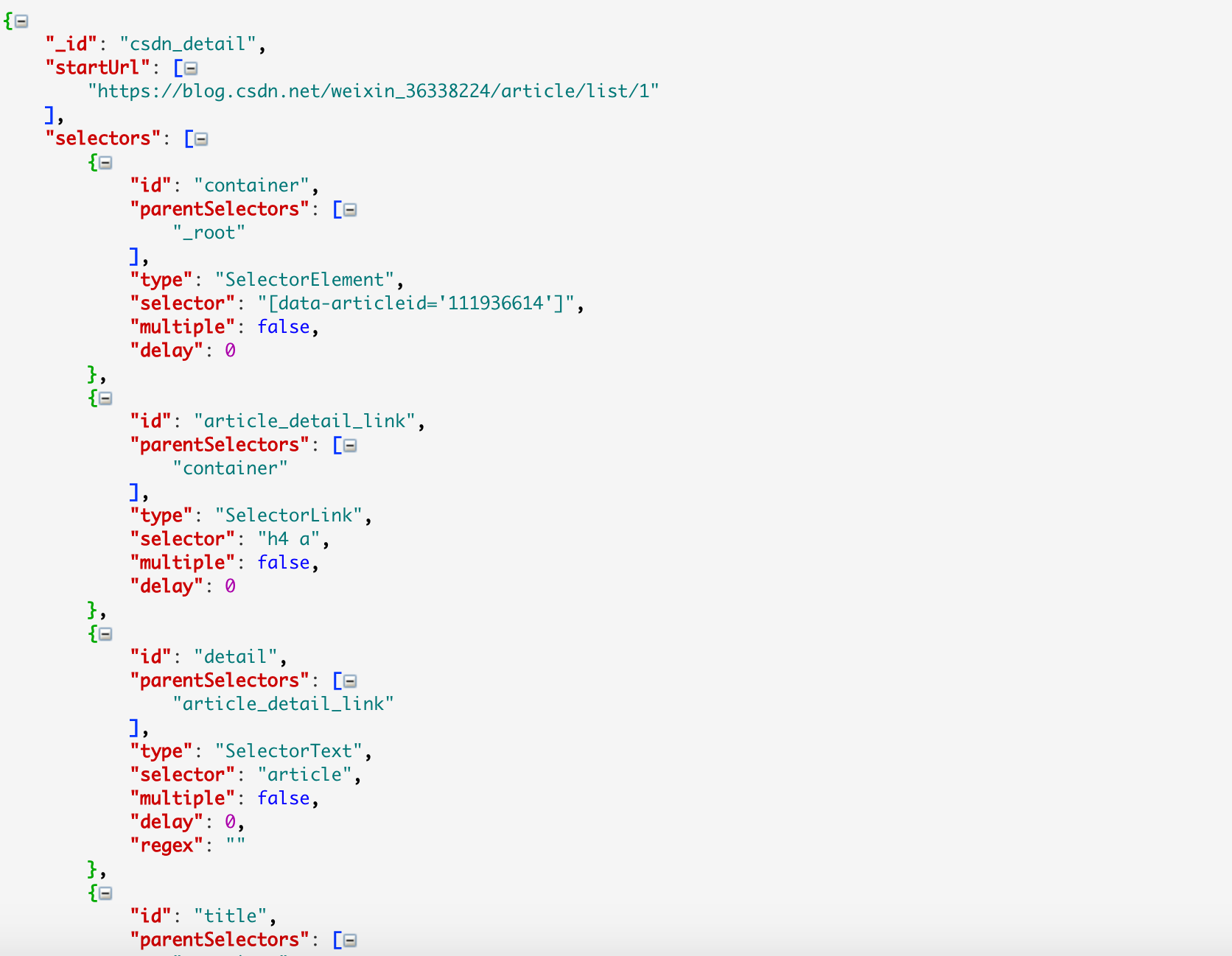The height and width of the screenshot is (956, 1232).
Task: Click the "selectors" key name
Action: tap(103, 138)
